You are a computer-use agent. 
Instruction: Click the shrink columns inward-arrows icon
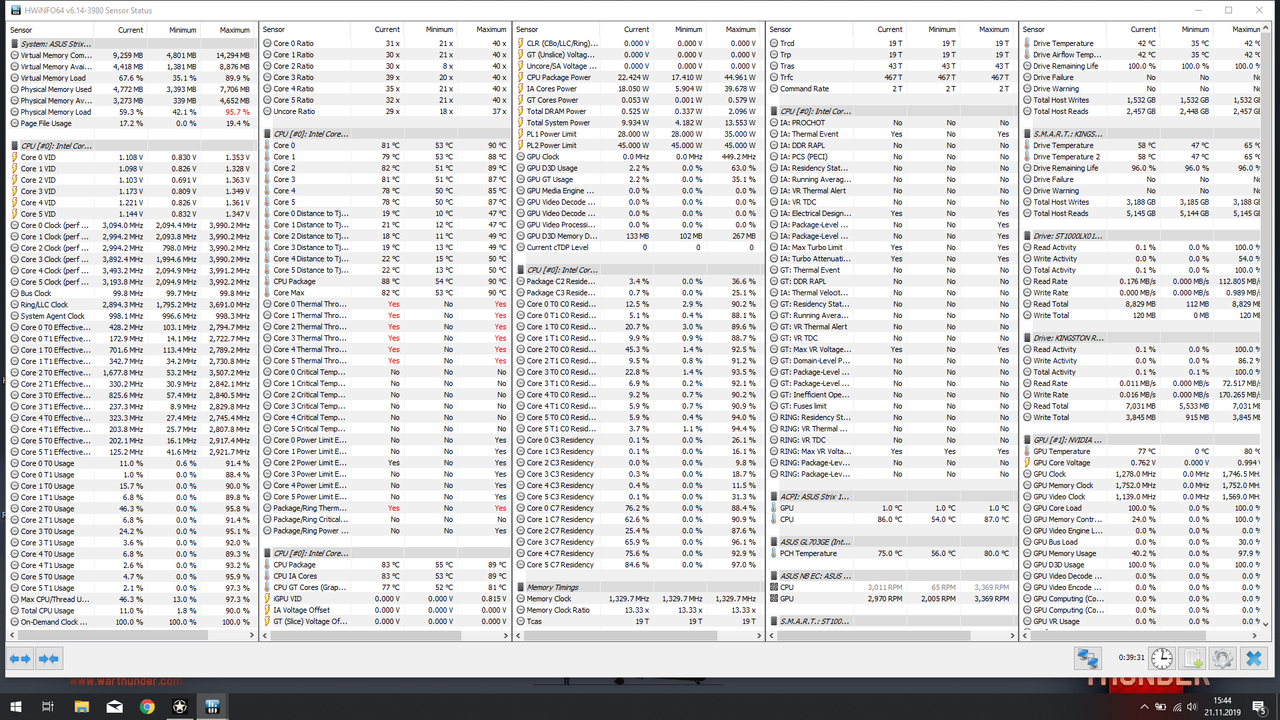pyautogui.click(x=49, y=658)
